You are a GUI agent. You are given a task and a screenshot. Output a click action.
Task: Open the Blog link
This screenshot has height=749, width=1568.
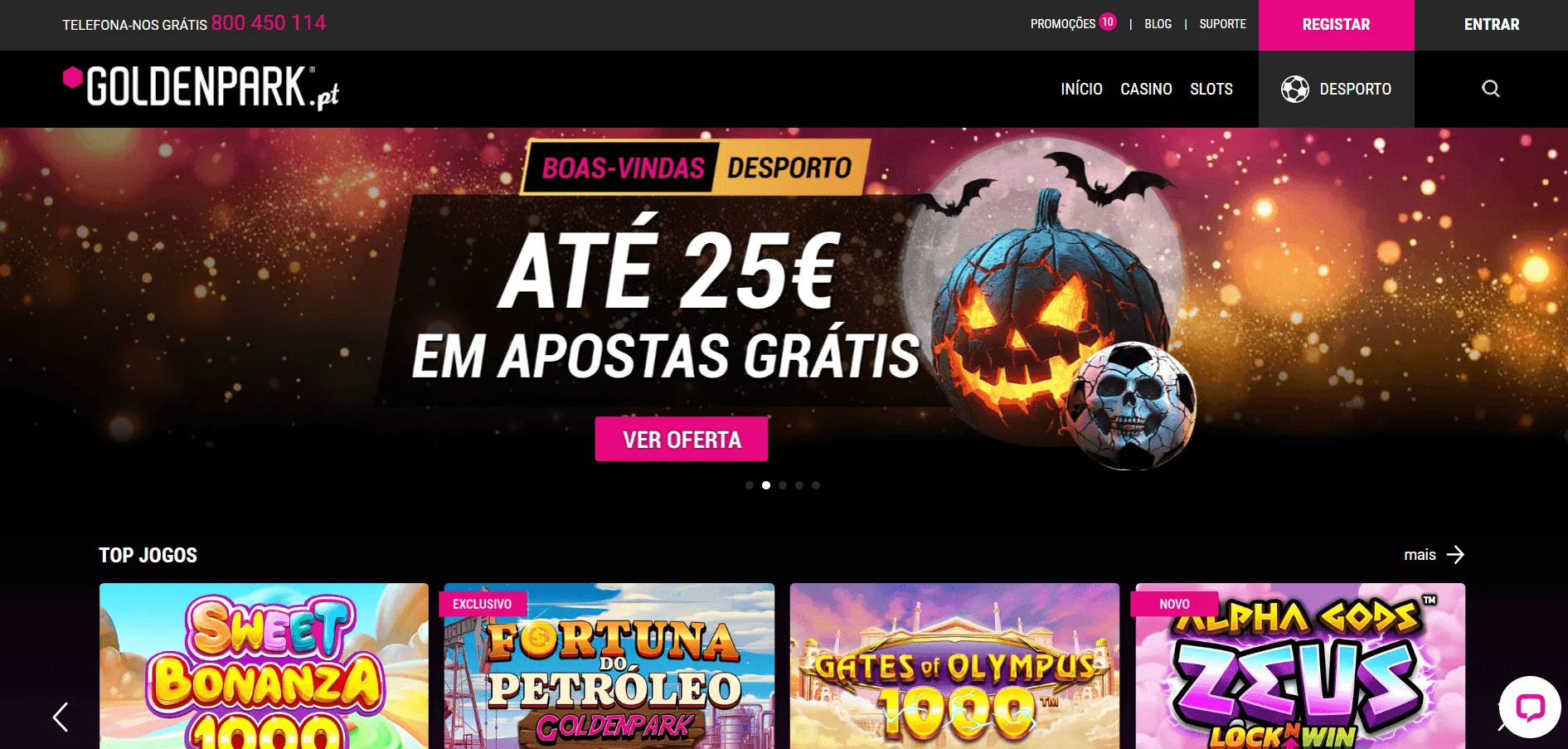[1158, 24]
